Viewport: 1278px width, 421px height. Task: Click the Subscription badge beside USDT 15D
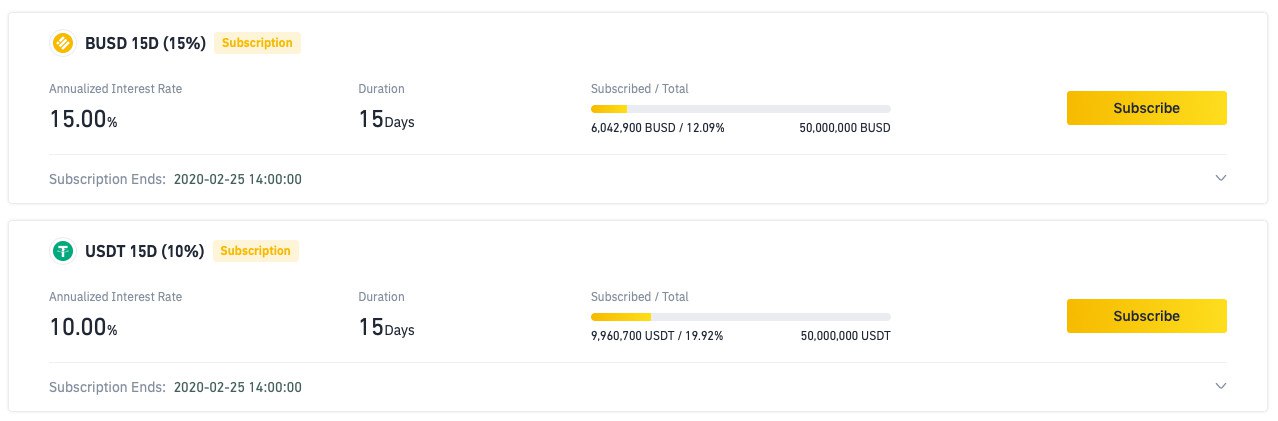click(x=255, y=251)
